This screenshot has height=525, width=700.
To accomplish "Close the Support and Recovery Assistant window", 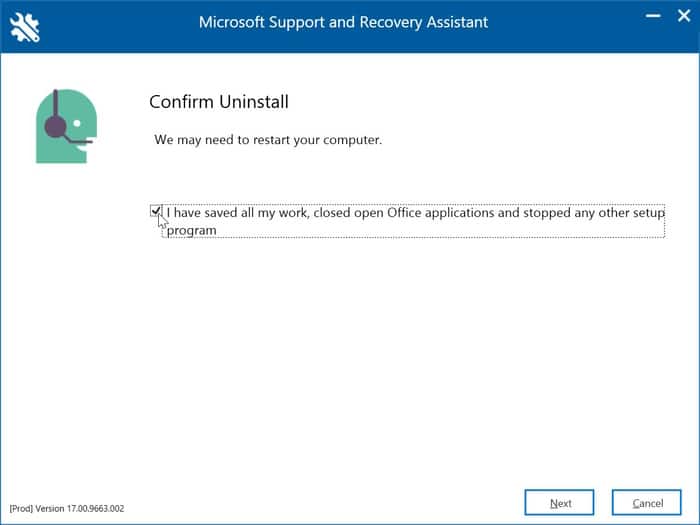I will pos(683,16).
